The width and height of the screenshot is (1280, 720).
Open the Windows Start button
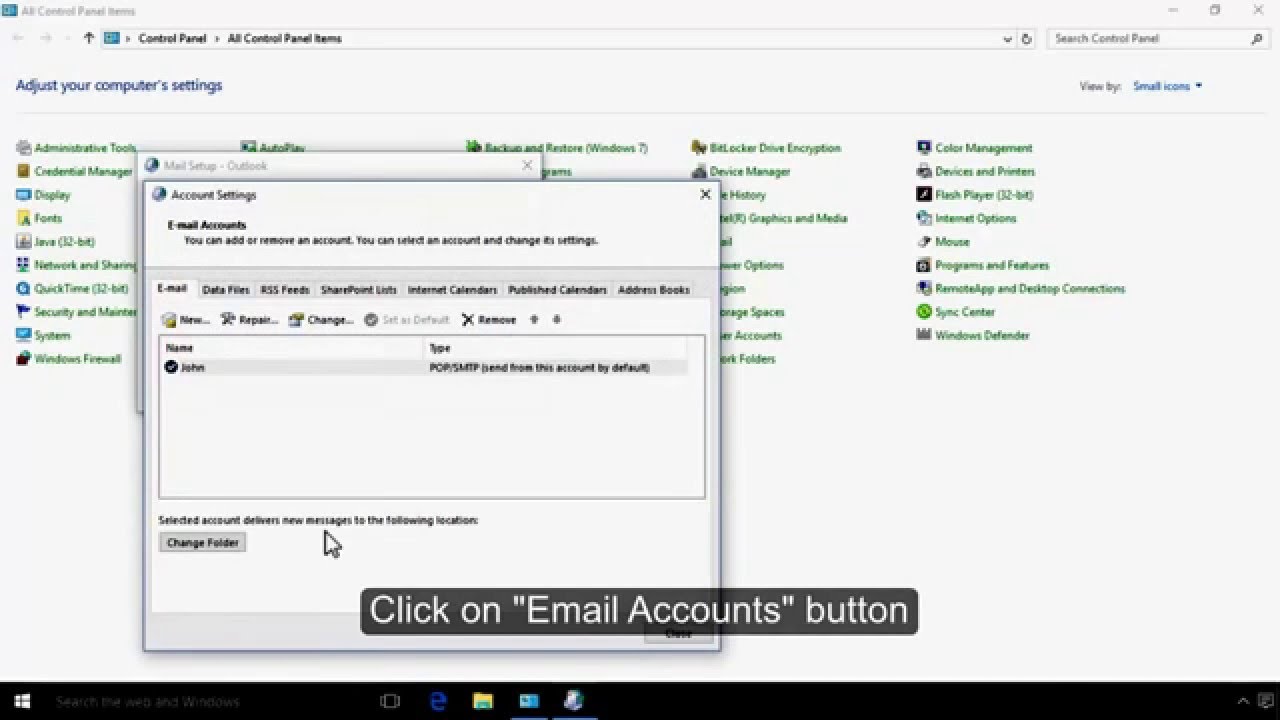[22, 701]
